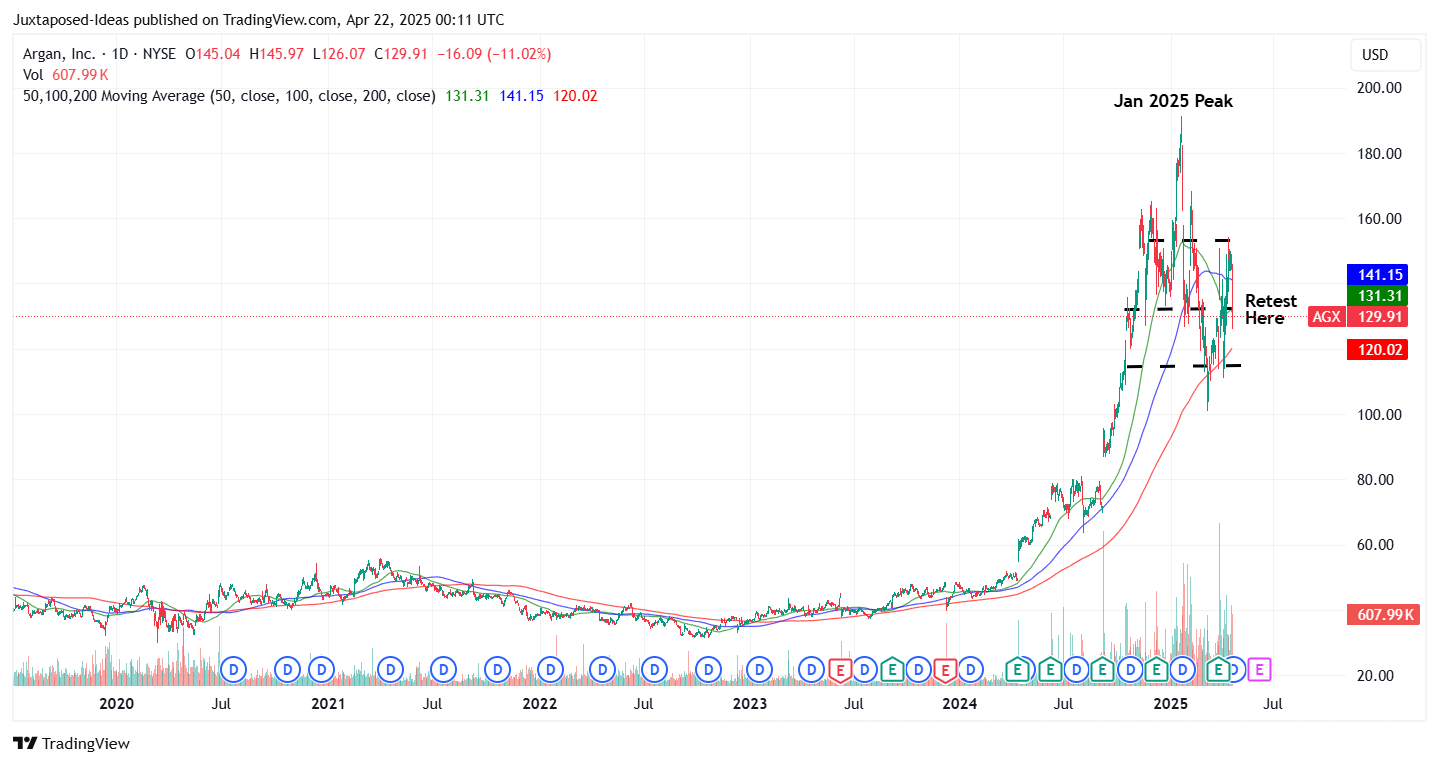Select the blue D marker under Jul 2021

(443, 670)
